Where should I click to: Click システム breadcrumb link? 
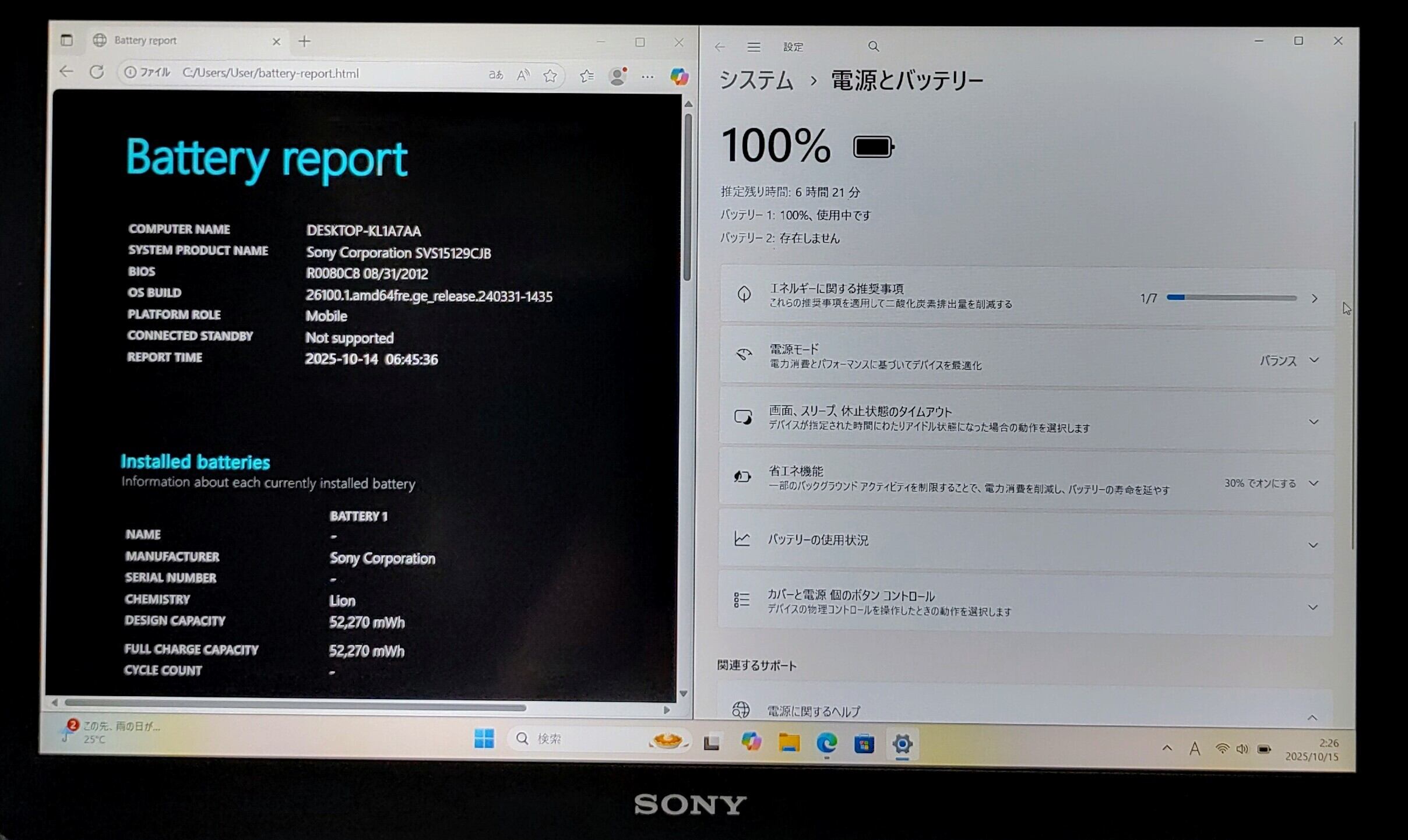click(x=756, y=80)
